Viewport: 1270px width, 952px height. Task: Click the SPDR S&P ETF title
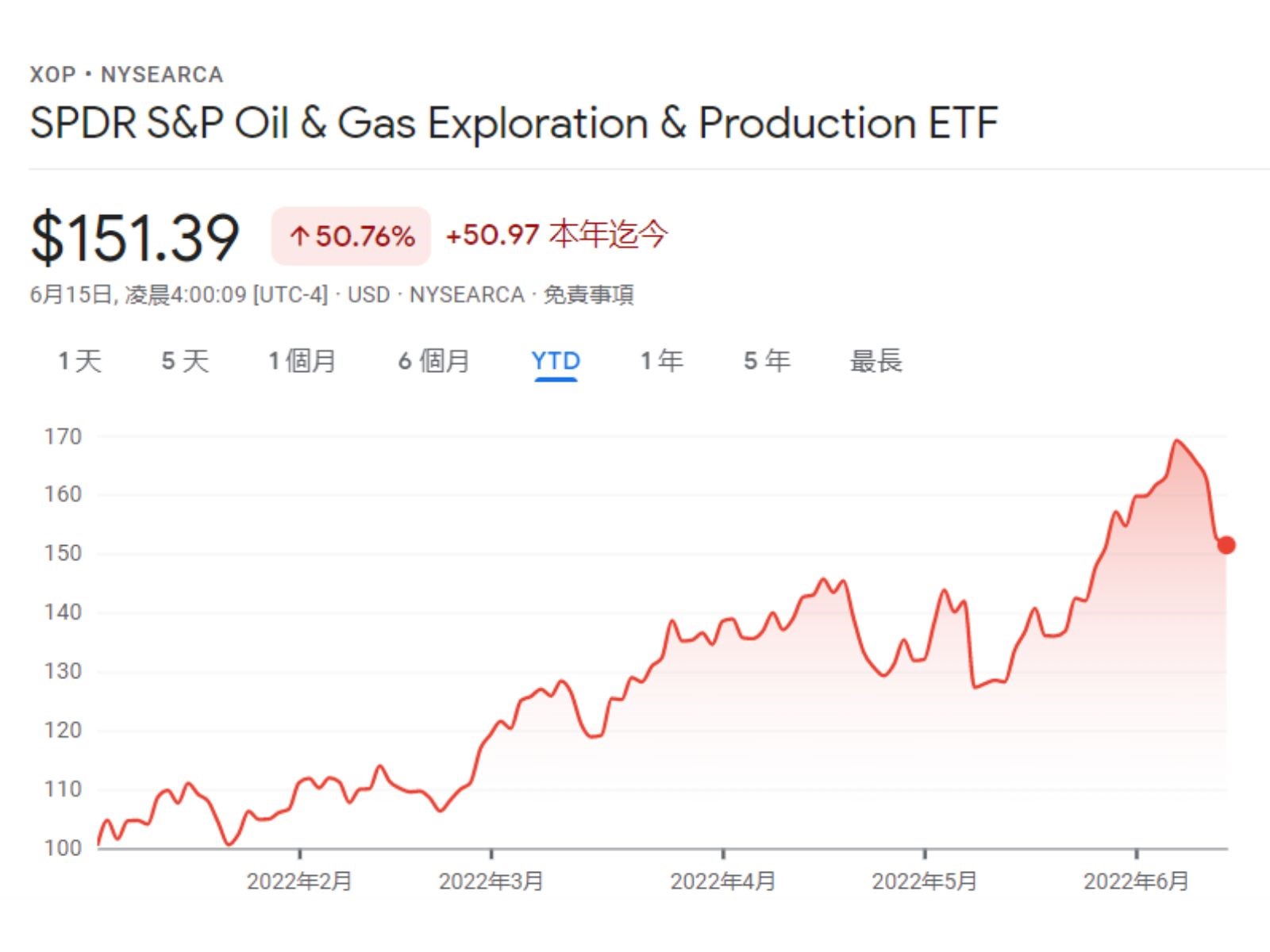pyautogui.click(x=514, y=124)
